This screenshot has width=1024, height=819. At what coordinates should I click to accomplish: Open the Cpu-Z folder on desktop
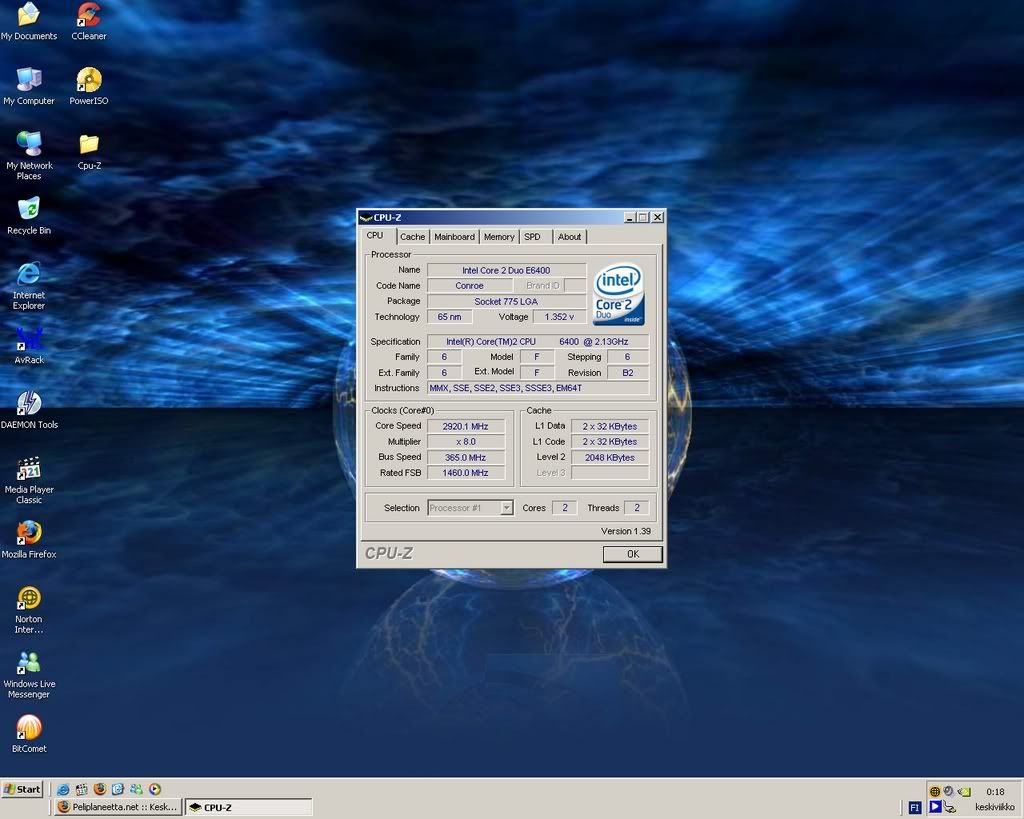89,145
